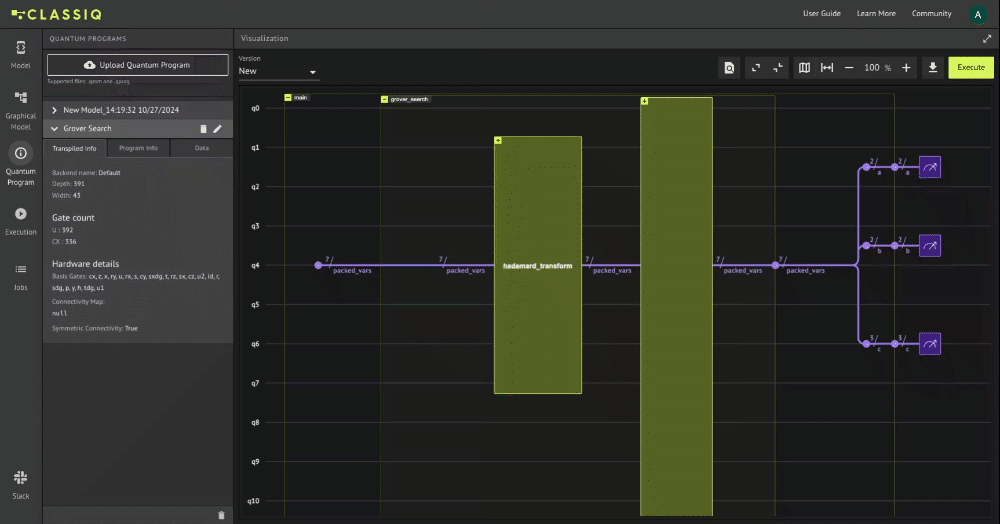The image size is (1000, 524).
Task: Edit the Grover Search program name
Action: click(x=217, y=129)
